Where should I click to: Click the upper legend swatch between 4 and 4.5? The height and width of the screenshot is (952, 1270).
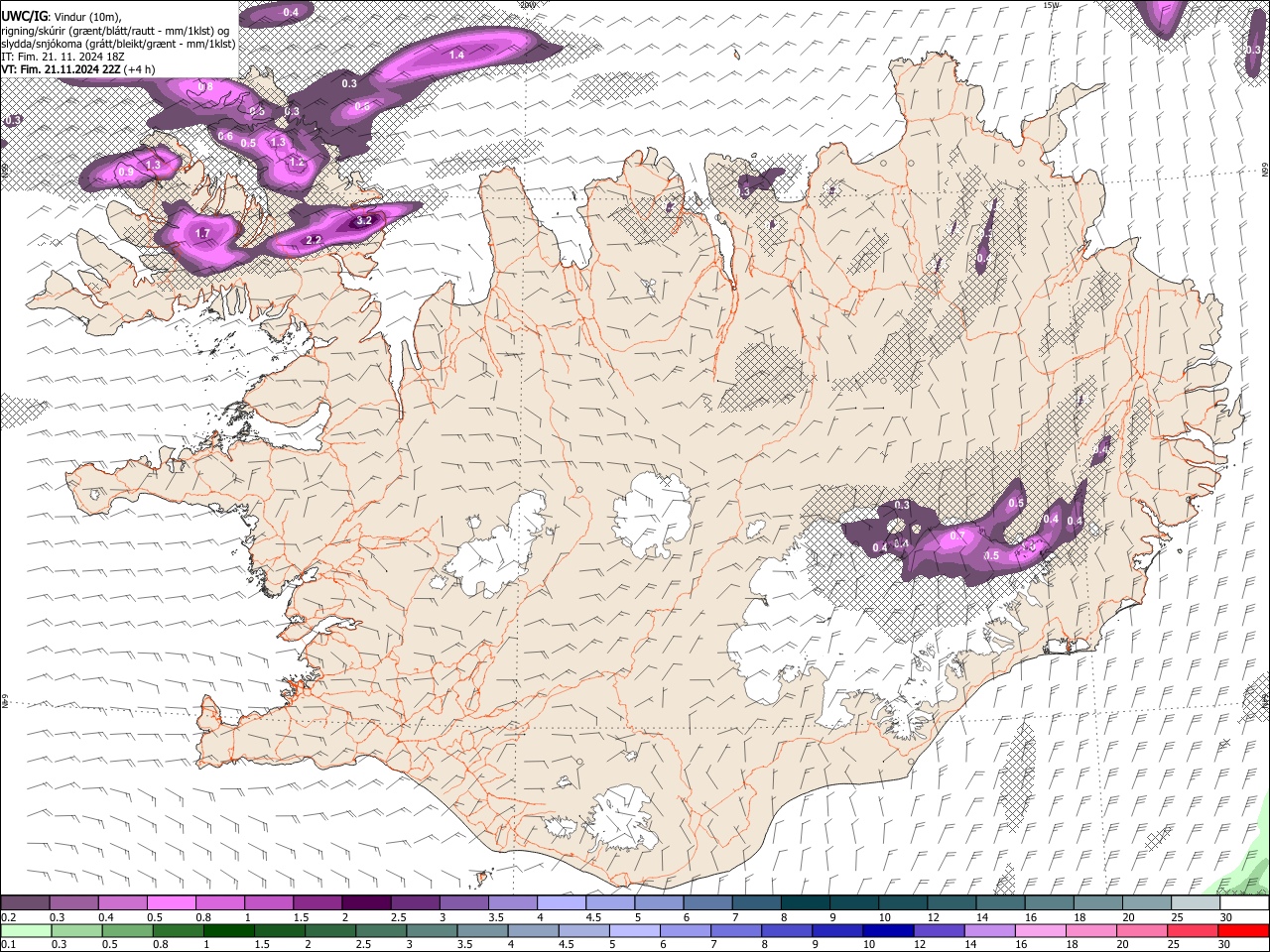(562, 903)
